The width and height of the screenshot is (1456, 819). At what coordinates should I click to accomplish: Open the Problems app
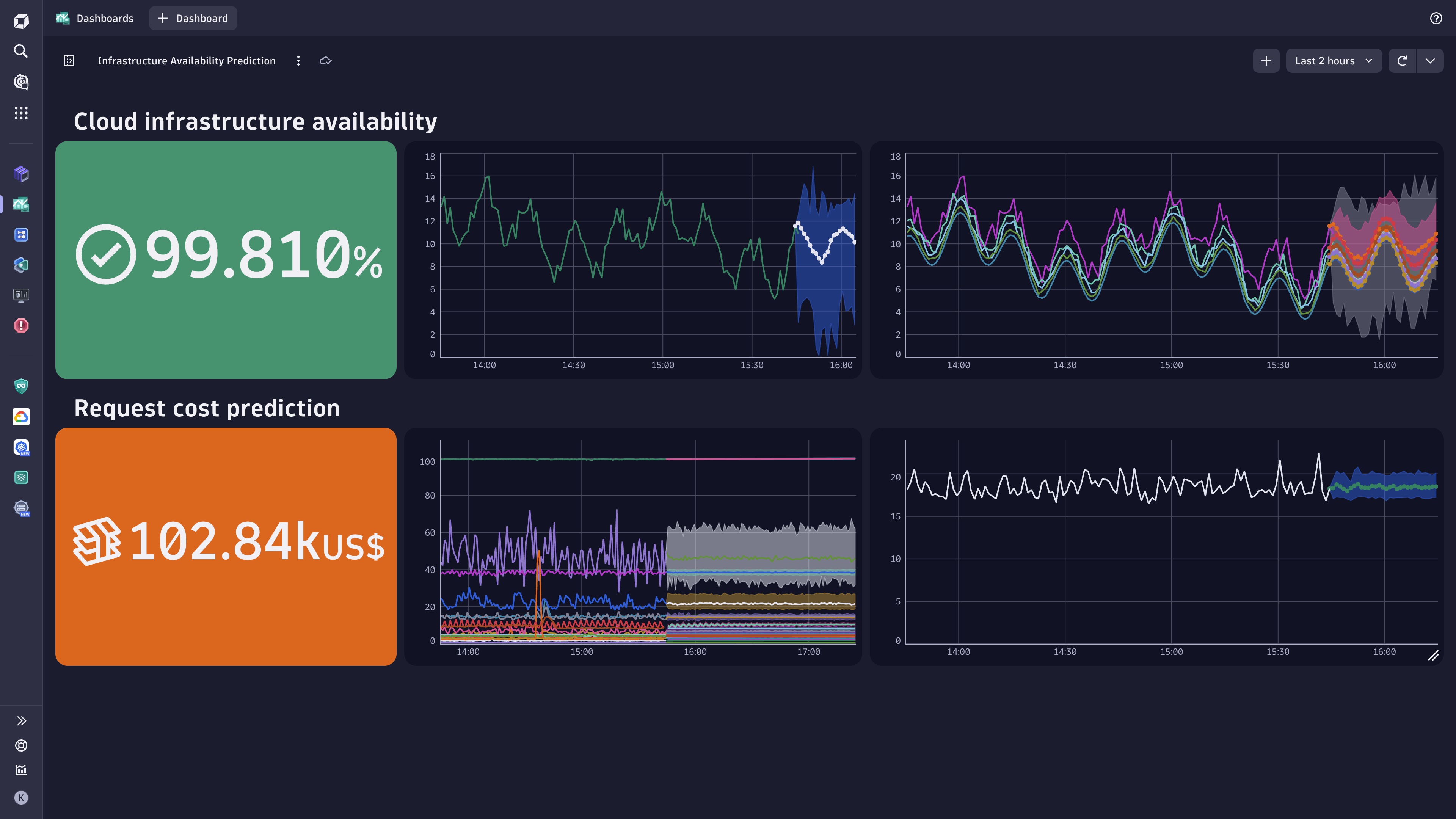[x=21, y=326]
